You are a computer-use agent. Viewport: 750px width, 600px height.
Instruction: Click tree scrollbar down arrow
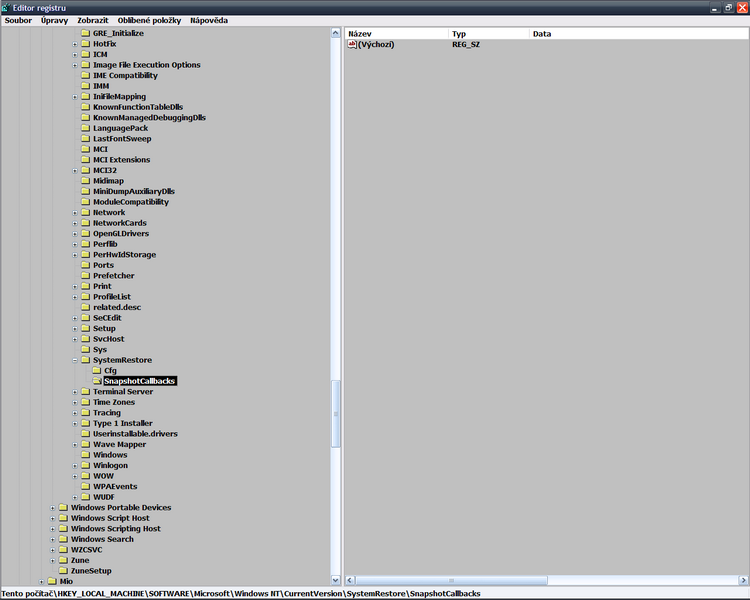pyautogui.click(x=336, y=580)
